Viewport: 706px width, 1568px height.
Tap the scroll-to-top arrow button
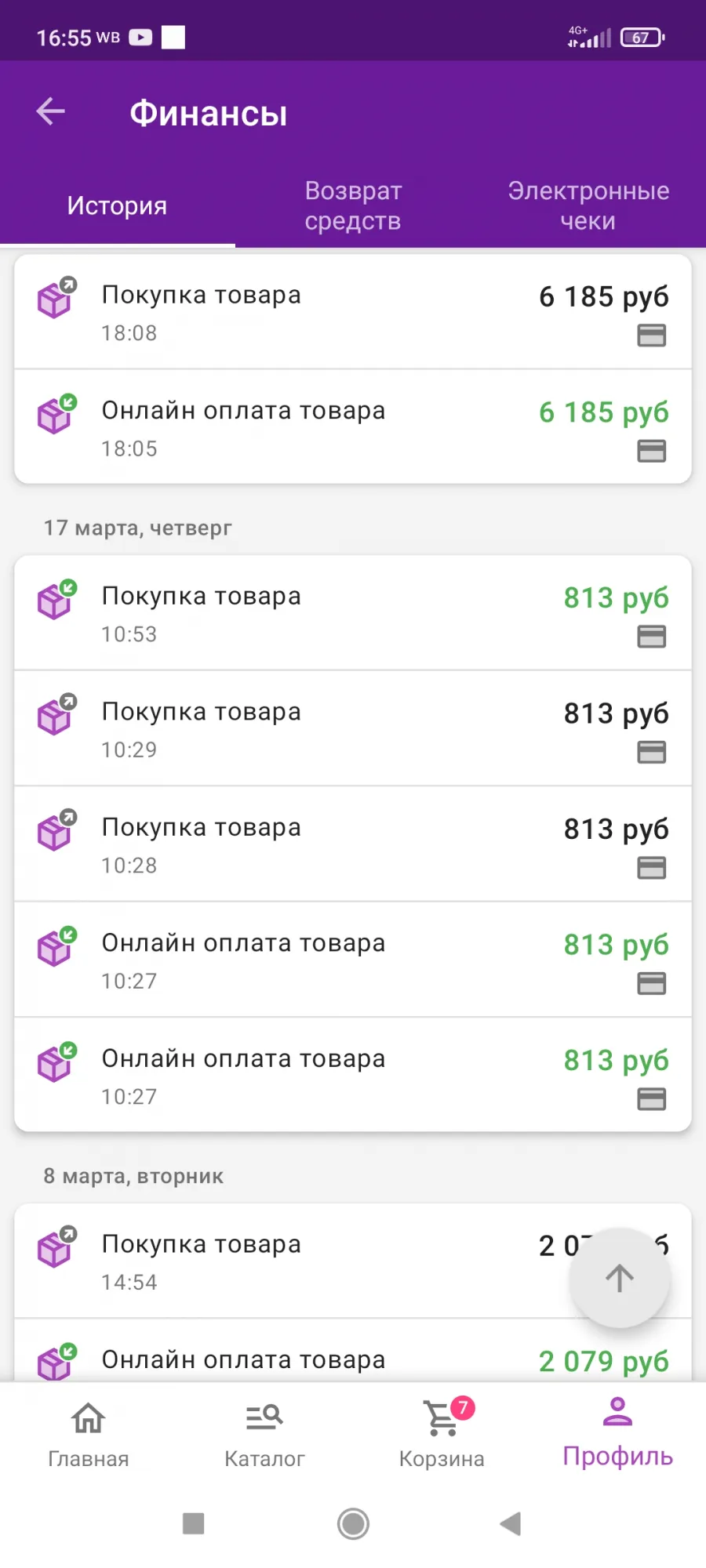click(620, 1277)
